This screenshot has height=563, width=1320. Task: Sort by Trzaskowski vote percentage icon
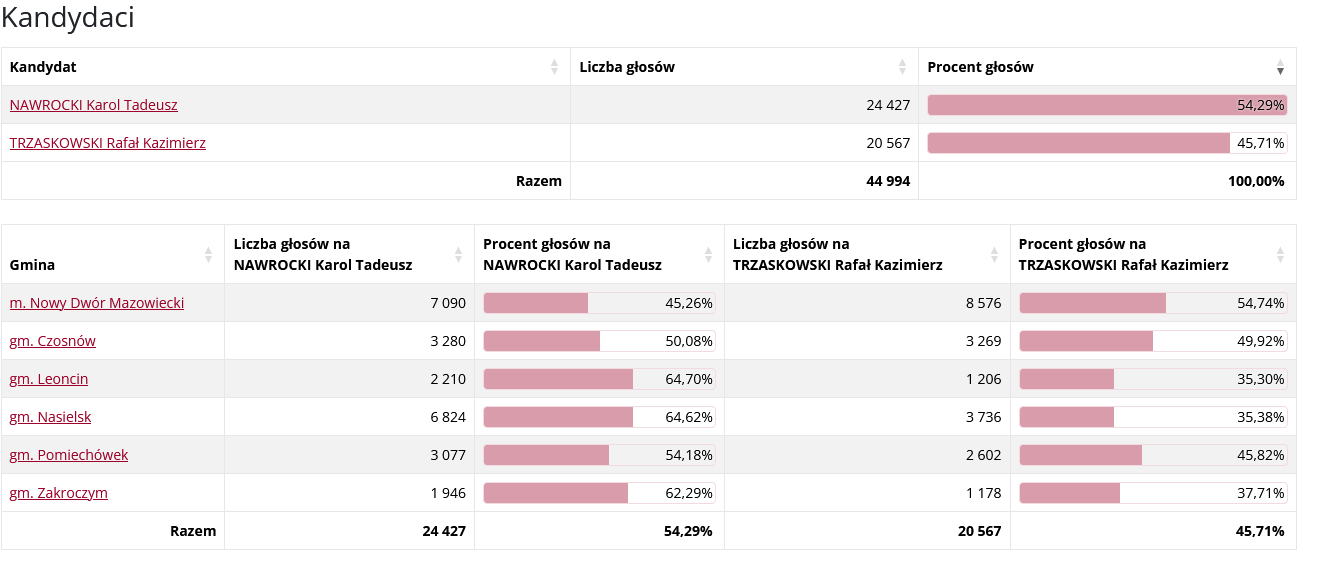point(1280,255)
